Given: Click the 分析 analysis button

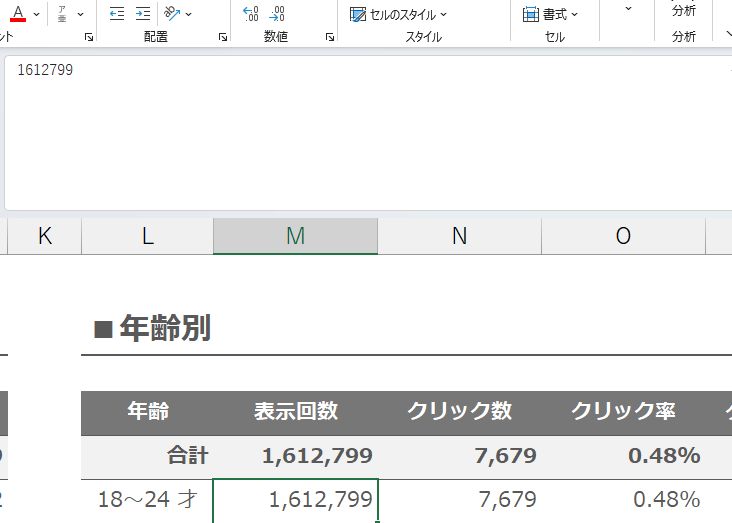Looking at the screenshot, I should pyautogui.click(x=684, y=12).
